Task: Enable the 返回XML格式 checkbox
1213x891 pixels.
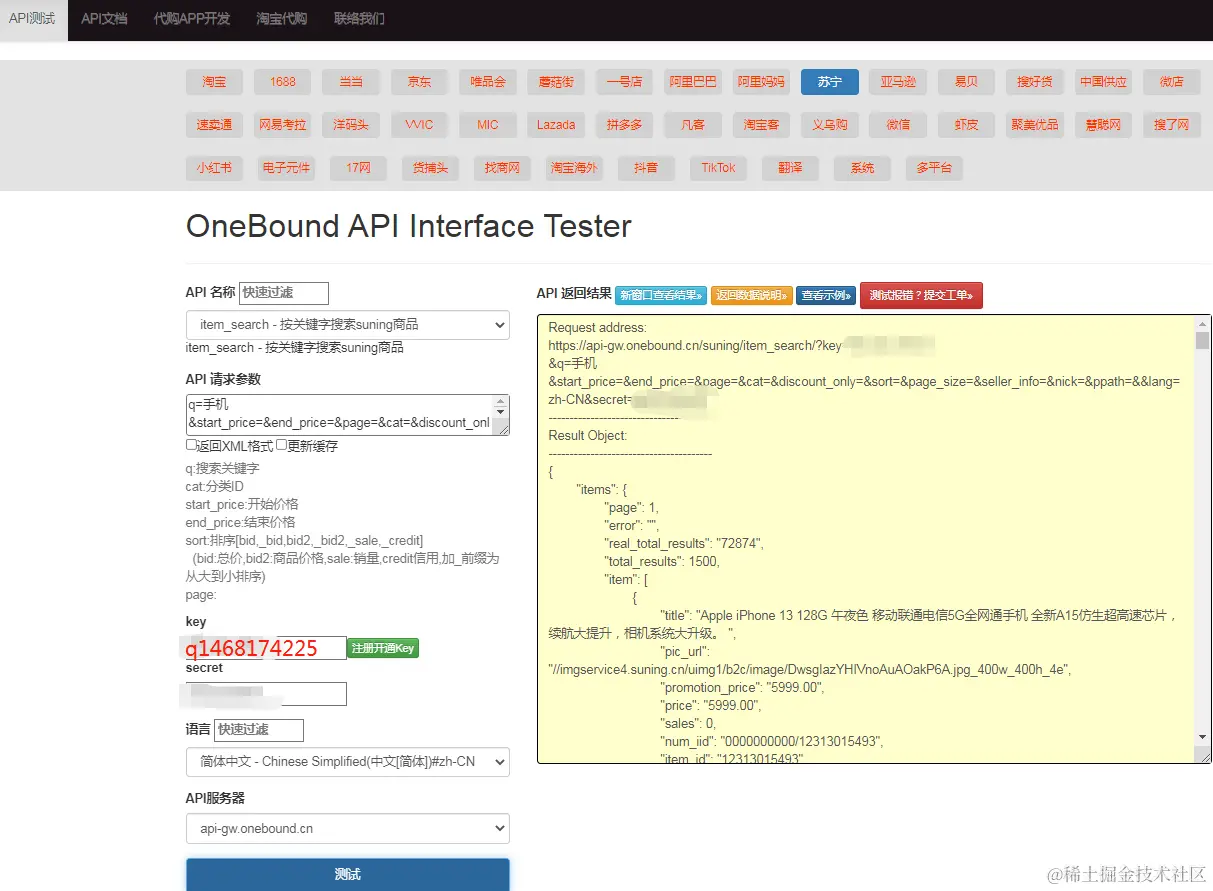Action: coord(191,446)
